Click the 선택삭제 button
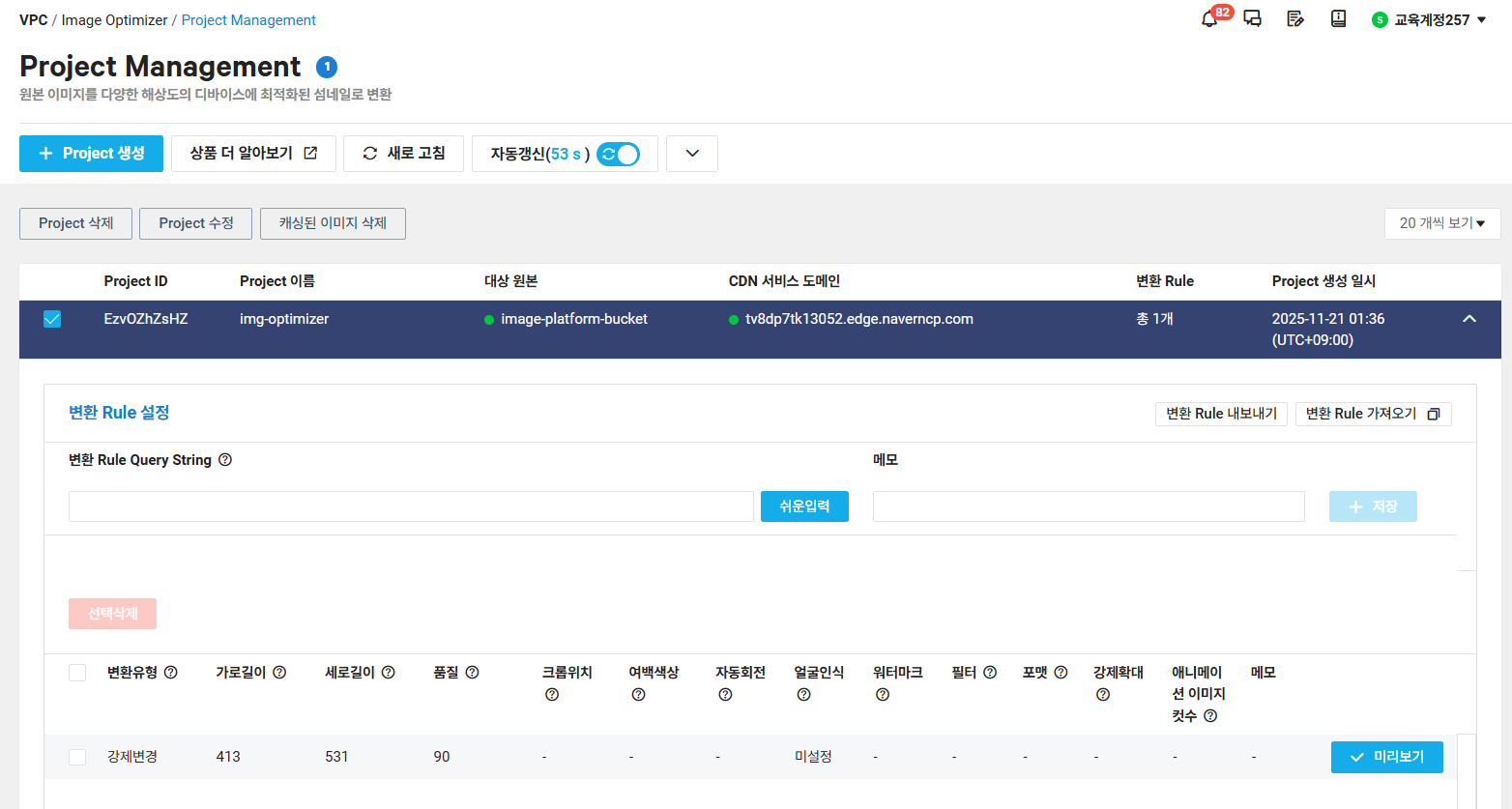 coord(112,614)
